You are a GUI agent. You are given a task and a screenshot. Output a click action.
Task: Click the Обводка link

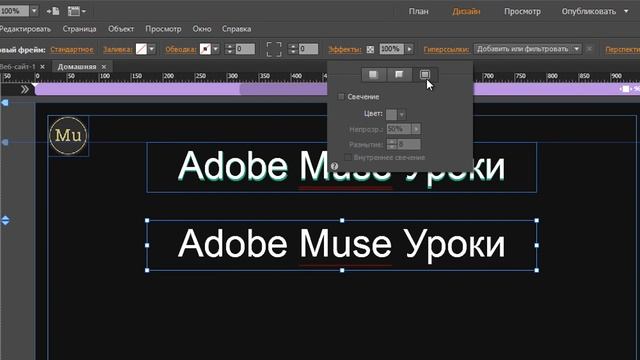pos(180,49)
